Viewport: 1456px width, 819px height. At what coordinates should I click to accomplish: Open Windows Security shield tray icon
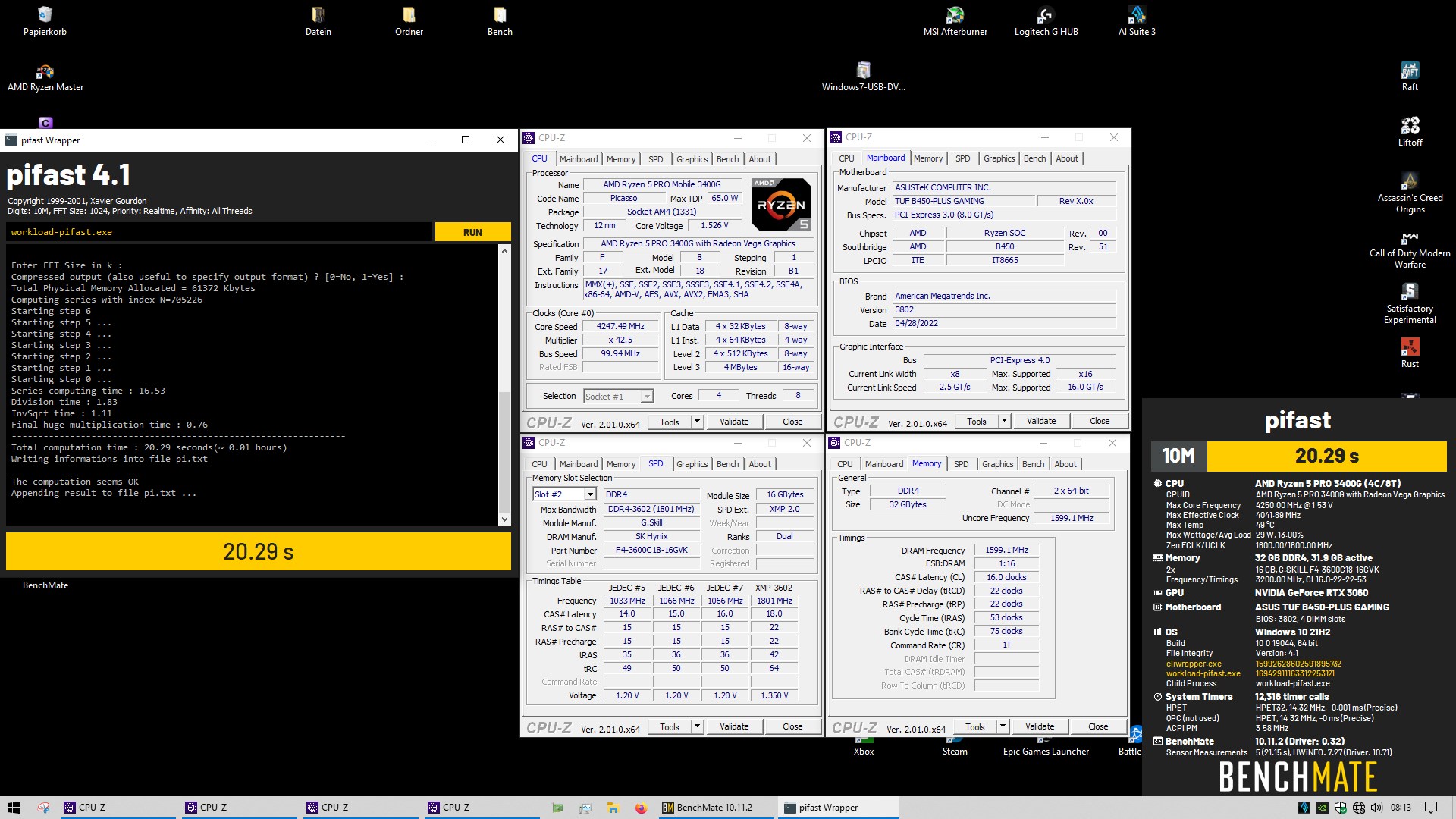[1340, 808]
